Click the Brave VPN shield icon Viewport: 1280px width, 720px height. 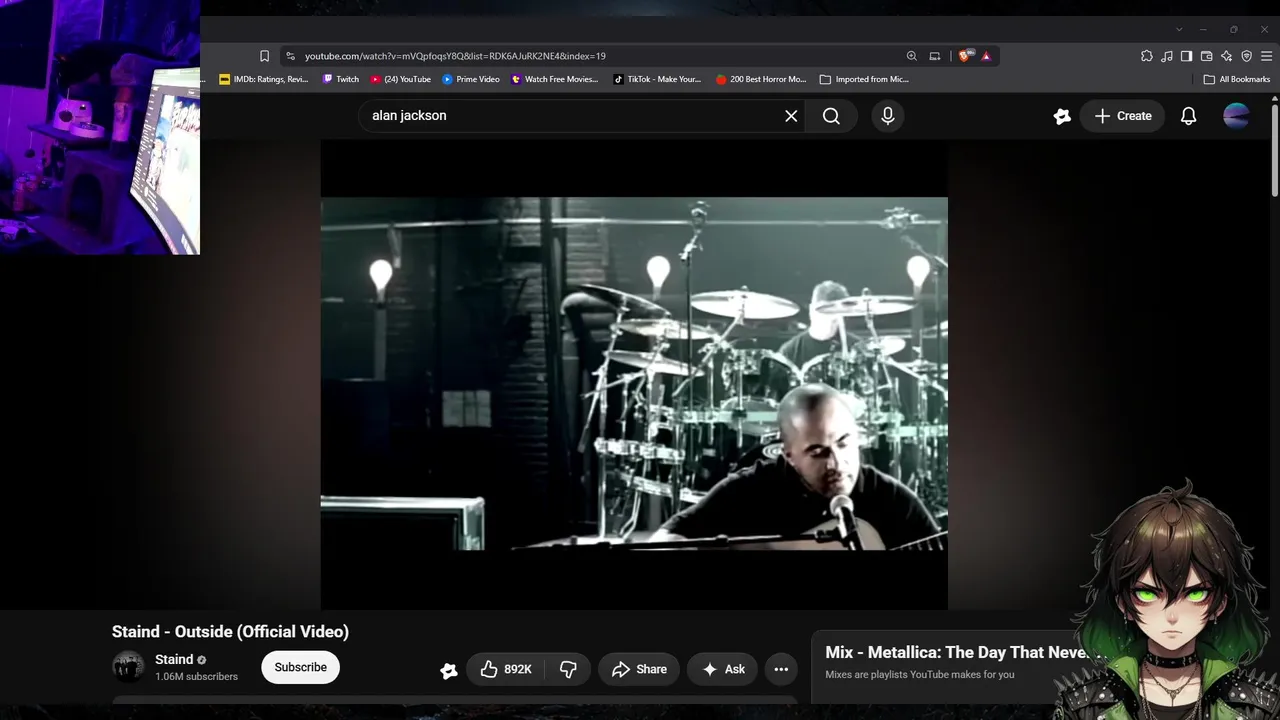[1246, 56]
